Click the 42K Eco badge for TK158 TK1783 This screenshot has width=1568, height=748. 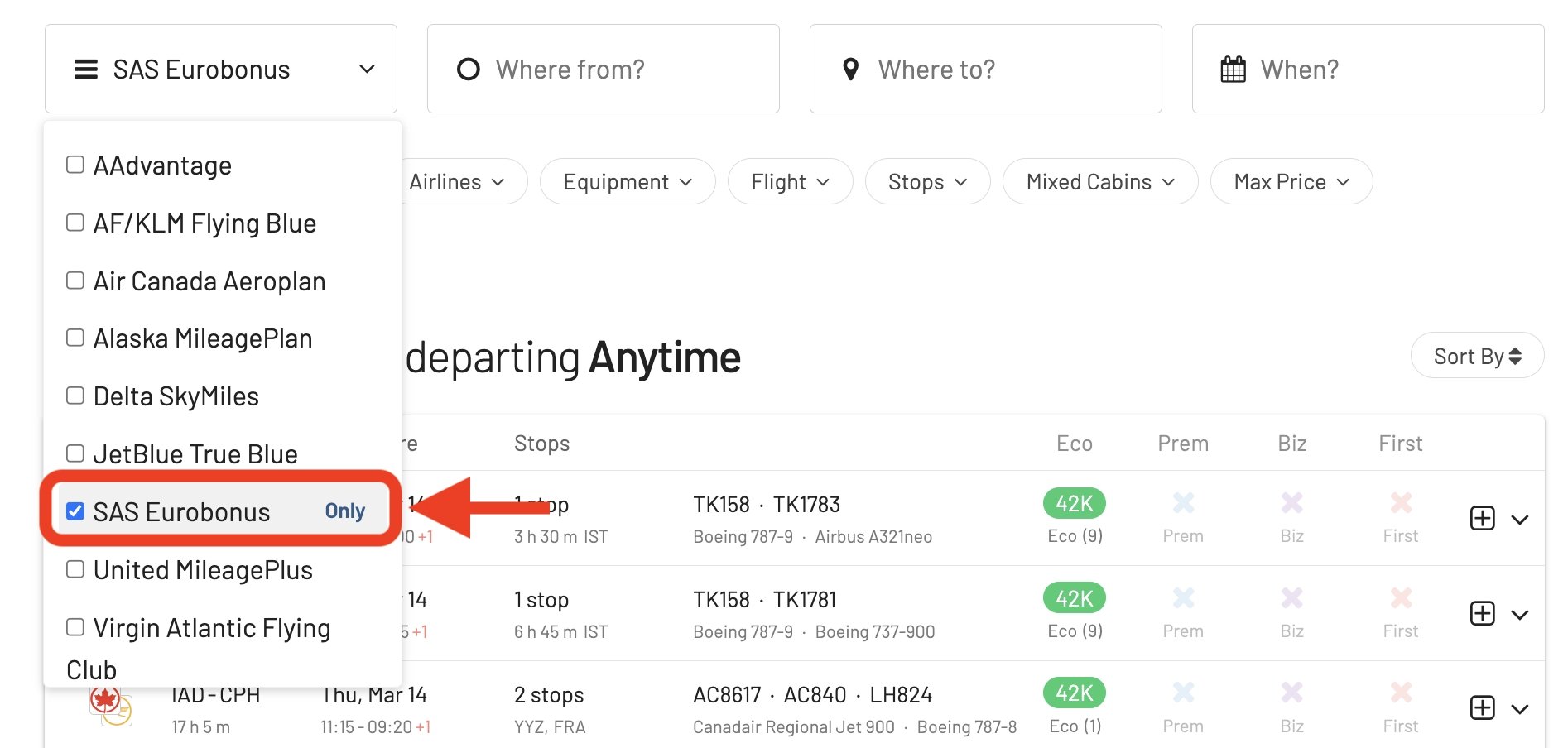1075,503
